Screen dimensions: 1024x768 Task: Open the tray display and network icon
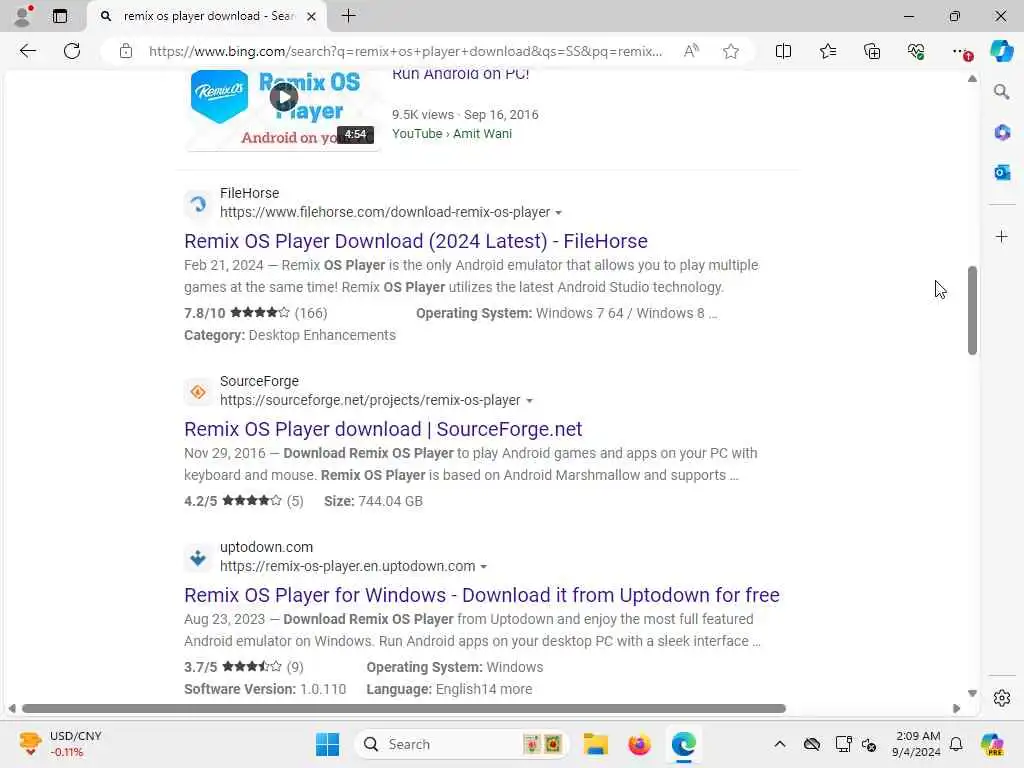pyautogui.click(x=843, y=744)
